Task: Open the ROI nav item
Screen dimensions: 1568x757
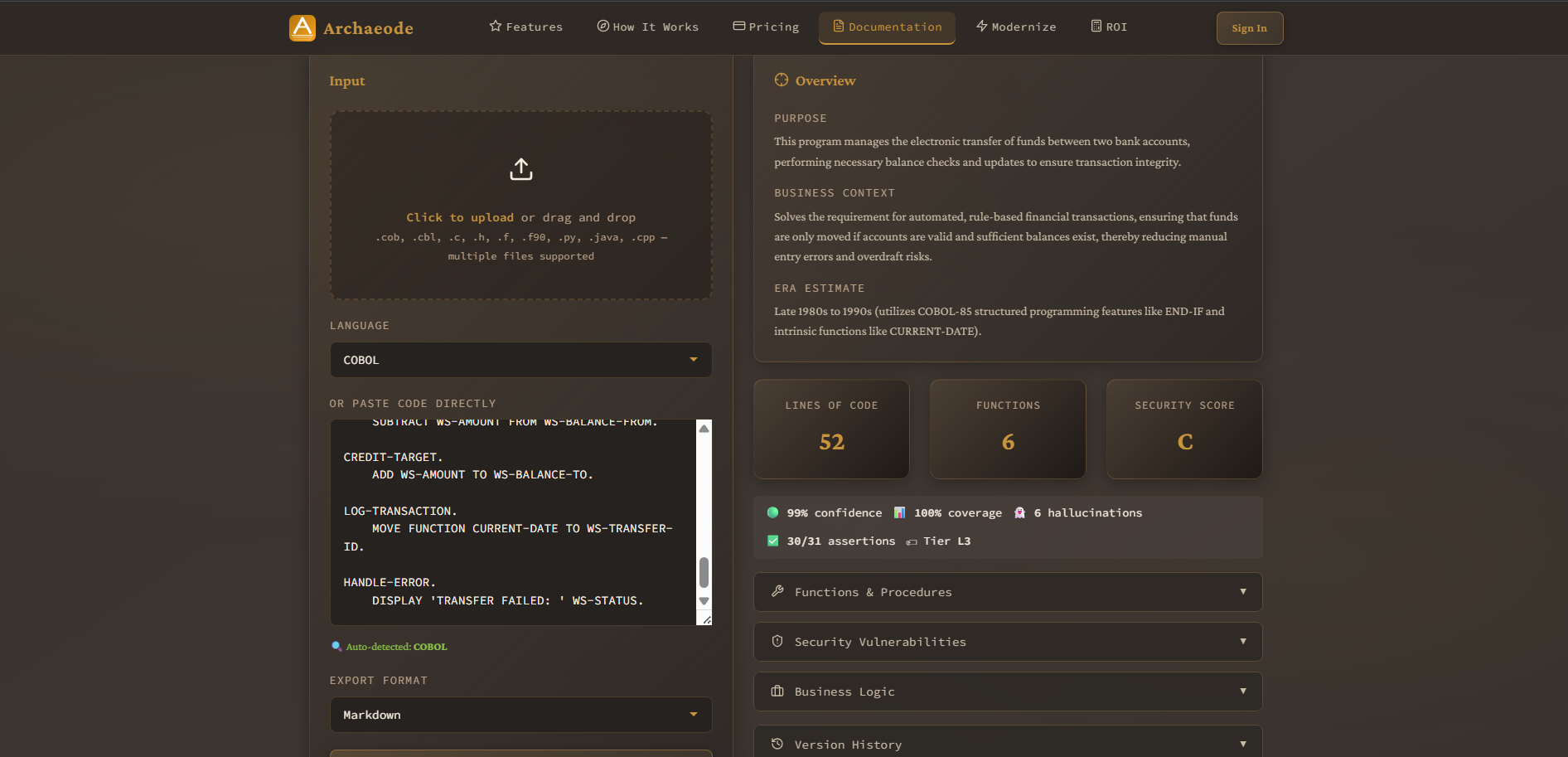Action: (1109, 27)
